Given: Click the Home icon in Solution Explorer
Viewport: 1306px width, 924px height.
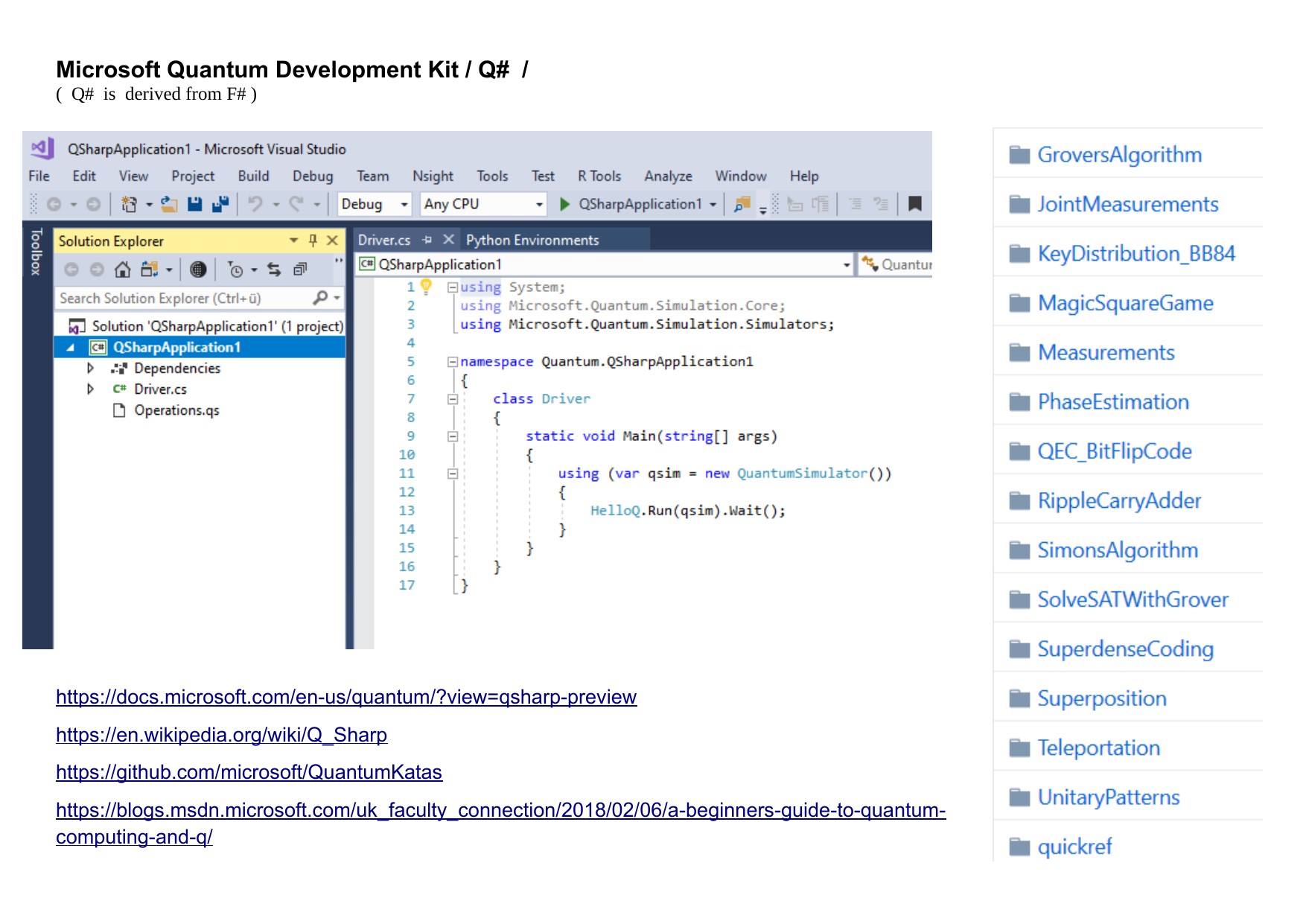Looking at the screenshot, I should [x=123, y=270].
